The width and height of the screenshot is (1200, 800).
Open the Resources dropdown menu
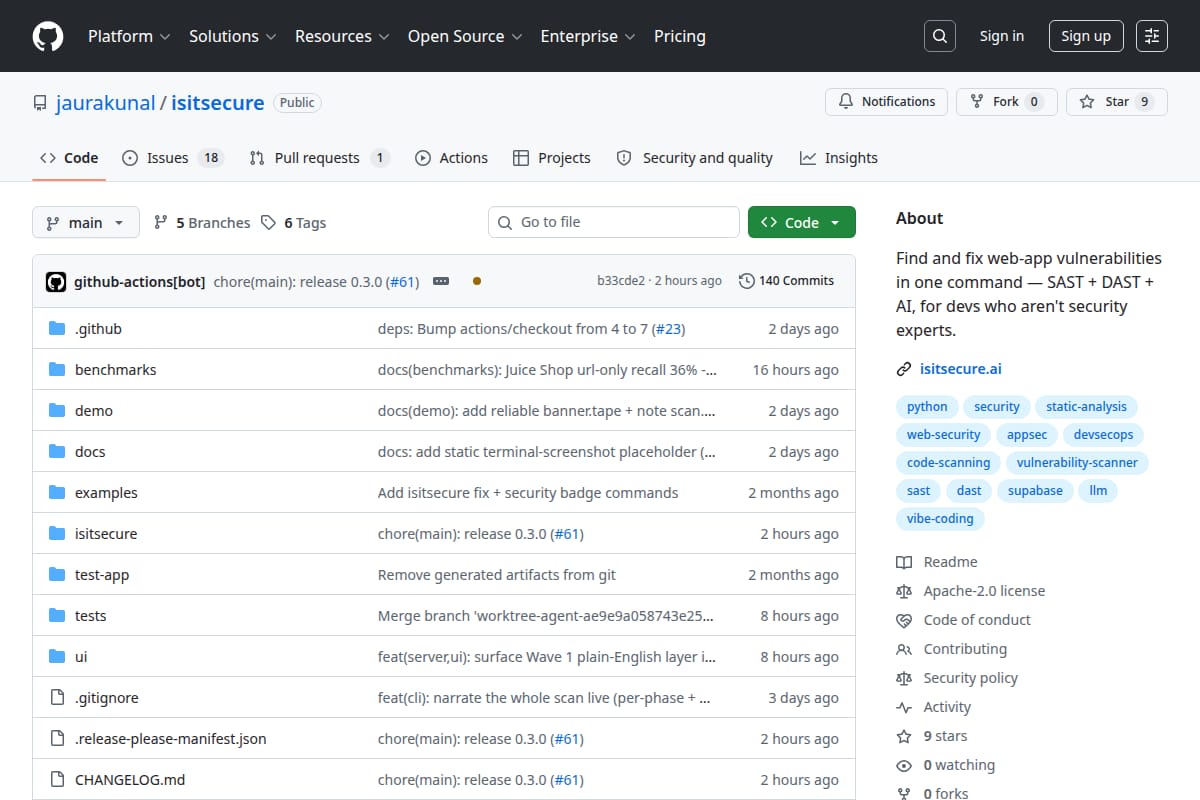coord(341,36)
